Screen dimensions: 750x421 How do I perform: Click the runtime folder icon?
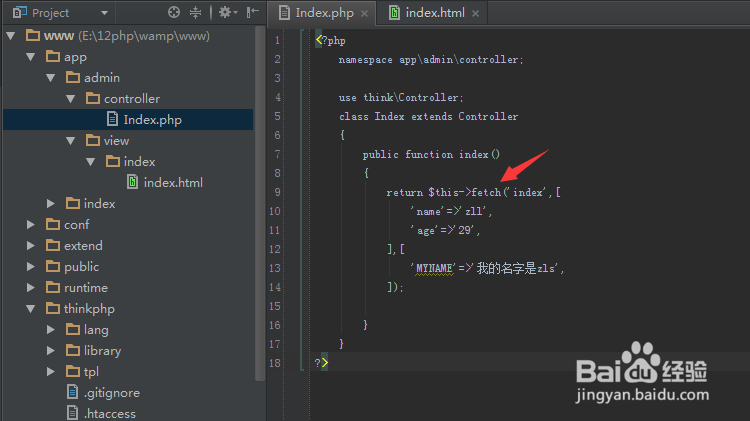(x=53, y=288)
